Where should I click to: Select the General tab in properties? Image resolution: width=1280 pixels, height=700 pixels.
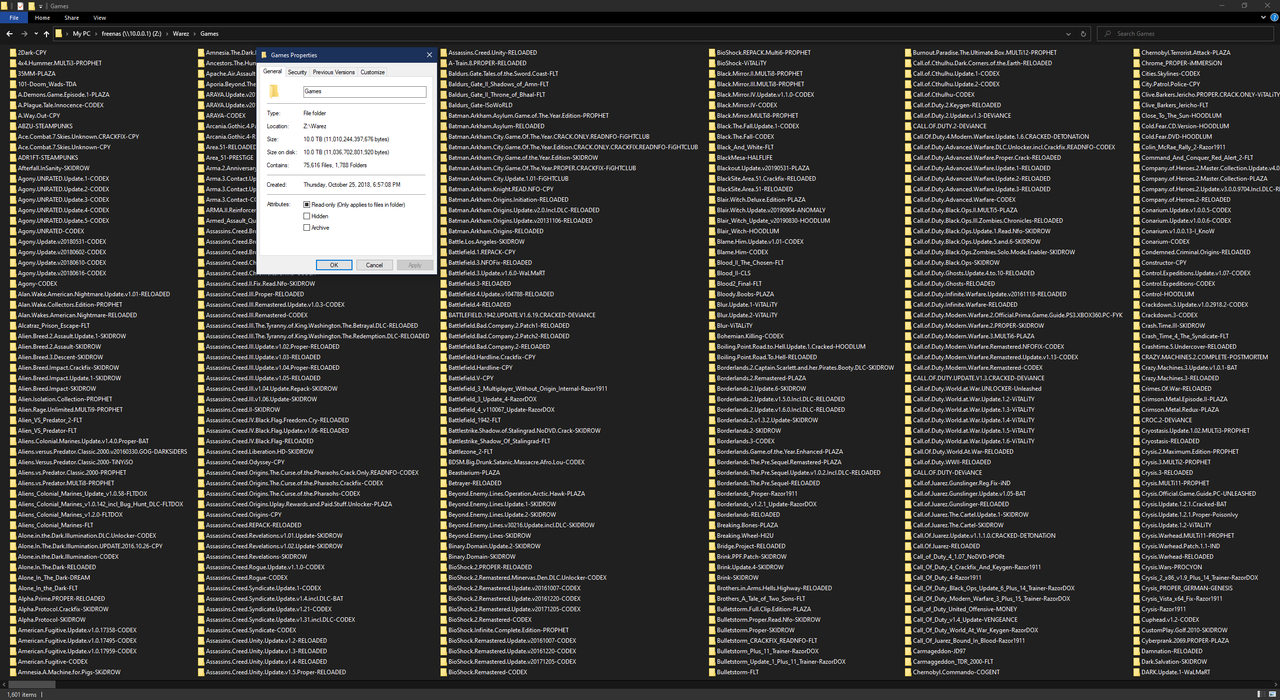[x=273, y=72]
